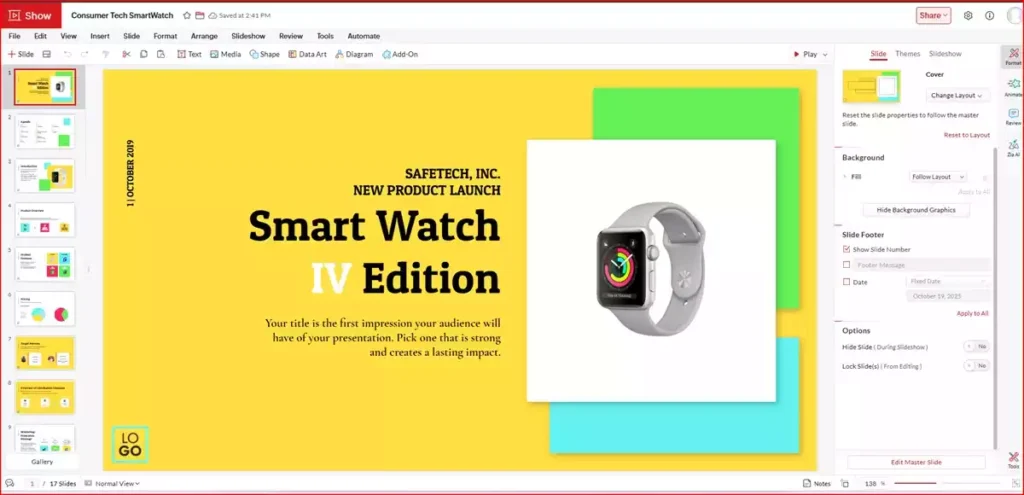Screen dimensions: 1024x495
Task: Open the Change Layout dropdown
Action: click(x=957, y=95)
